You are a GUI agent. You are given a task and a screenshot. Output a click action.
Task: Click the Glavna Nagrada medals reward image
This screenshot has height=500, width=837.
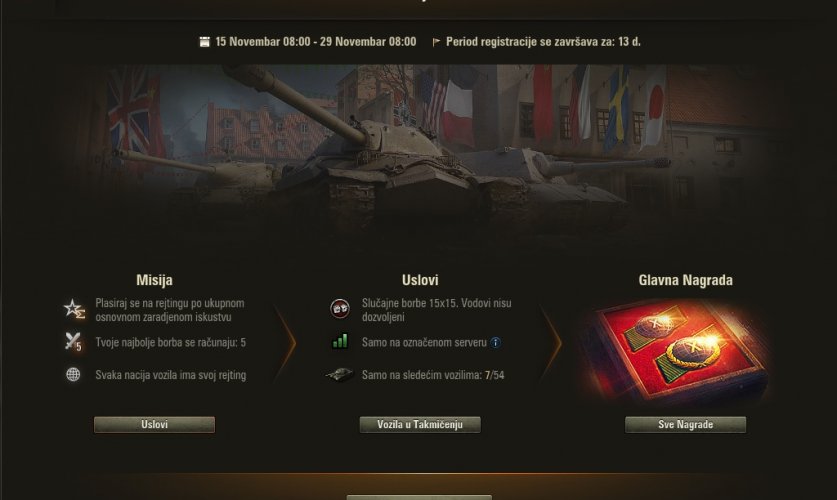677,352
